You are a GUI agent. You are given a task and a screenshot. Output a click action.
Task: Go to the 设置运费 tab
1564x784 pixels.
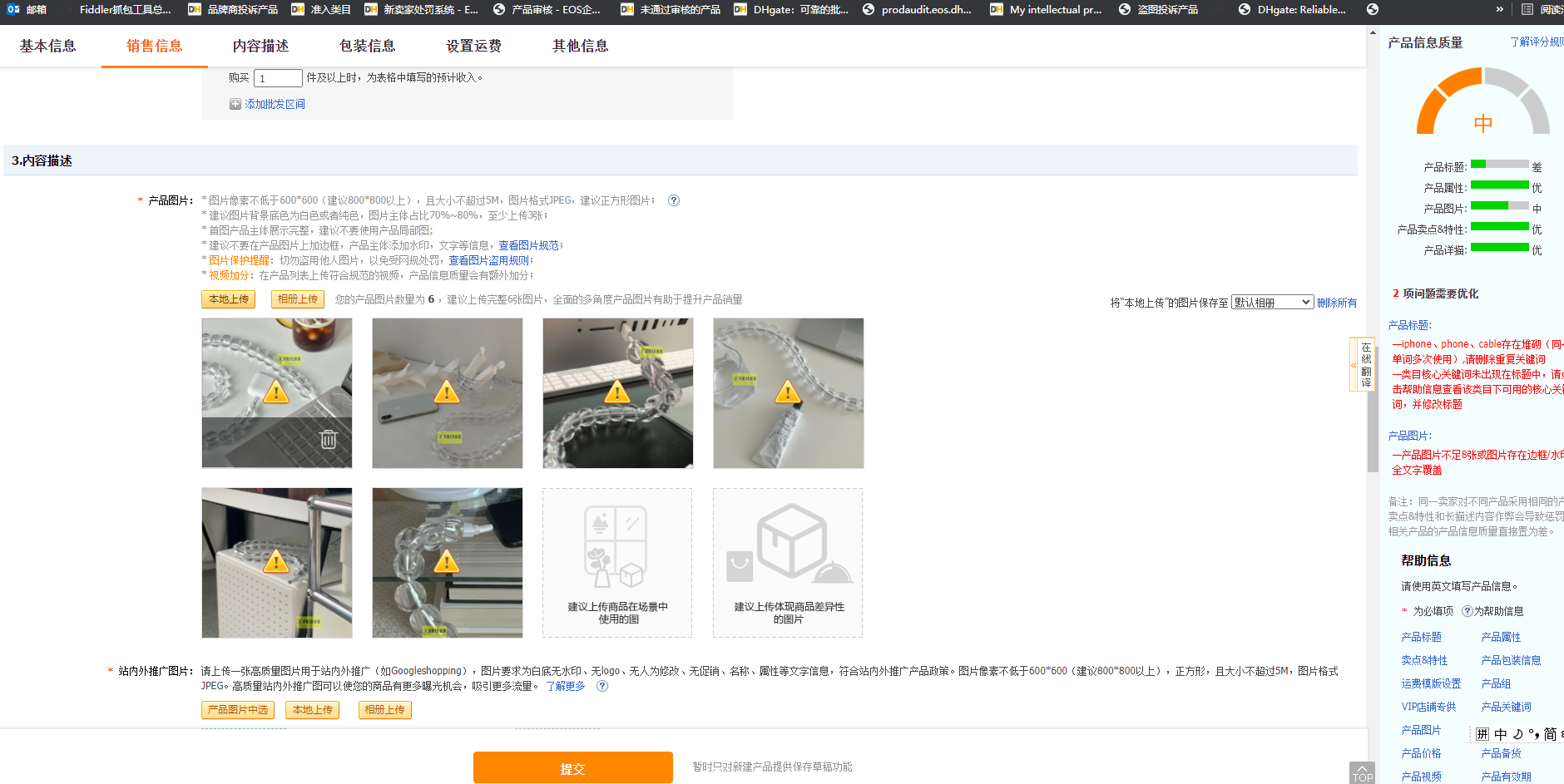click(x=473, y=46)
